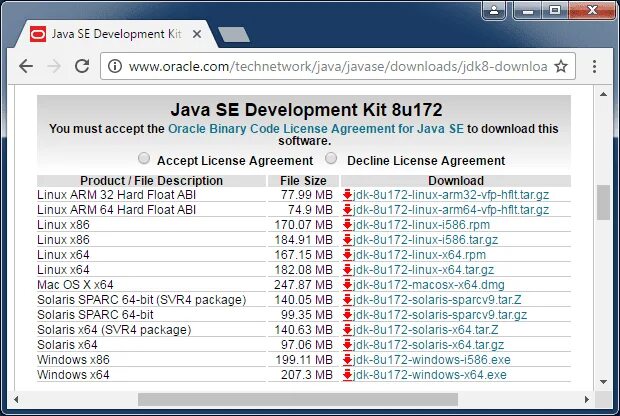Click the Windows x64 row label
This screenshot has height=416, width=620.
(73, 375)
